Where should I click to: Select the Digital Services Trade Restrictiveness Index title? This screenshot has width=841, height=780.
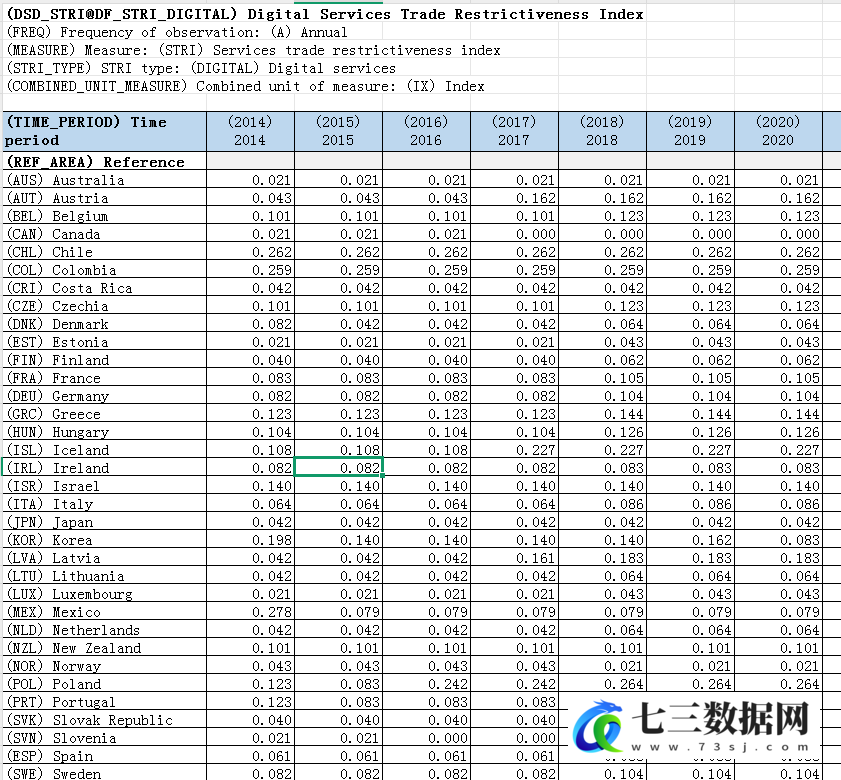325,14
